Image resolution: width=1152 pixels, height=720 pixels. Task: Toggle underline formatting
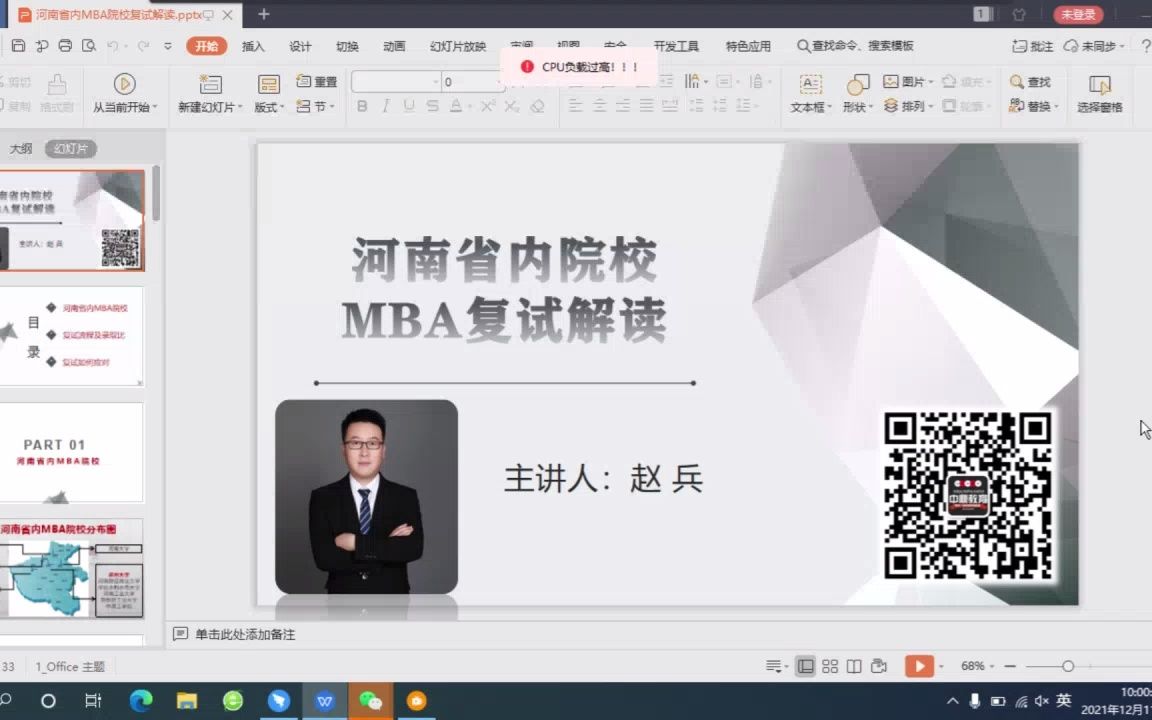(x=410, y=105)
